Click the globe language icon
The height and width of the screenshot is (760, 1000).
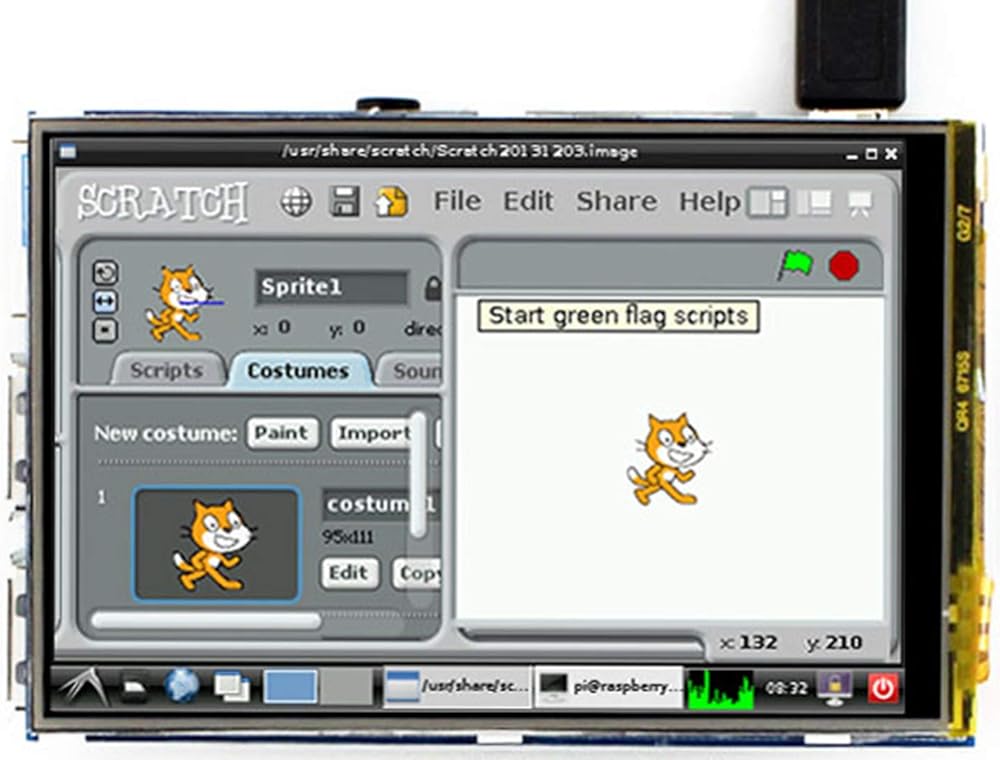pyautogui.click(x=296, y=202)
